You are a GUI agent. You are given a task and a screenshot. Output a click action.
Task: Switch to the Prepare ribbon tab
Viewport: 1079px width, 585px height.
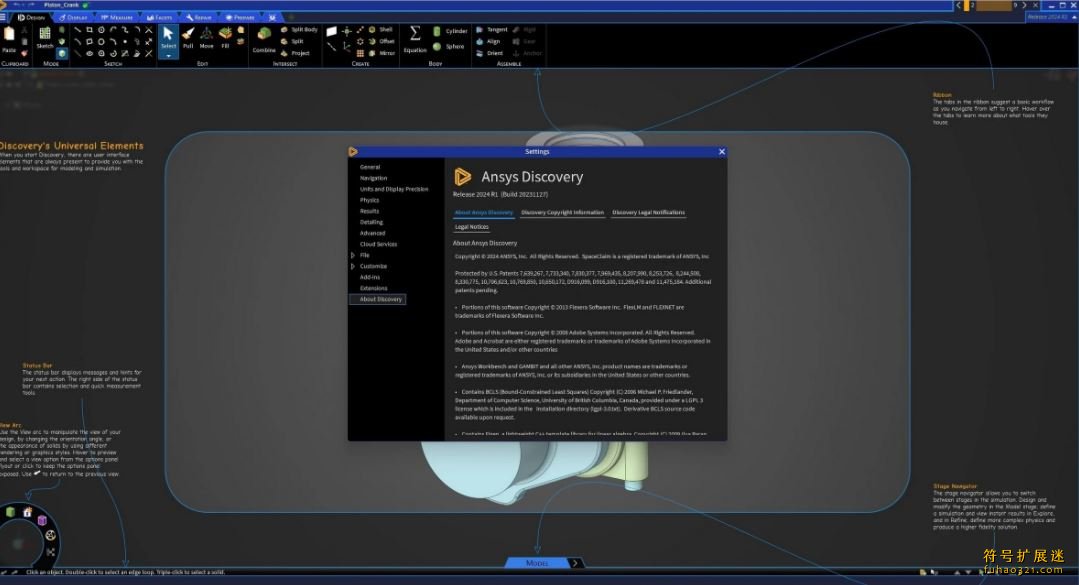pos(240,17)
